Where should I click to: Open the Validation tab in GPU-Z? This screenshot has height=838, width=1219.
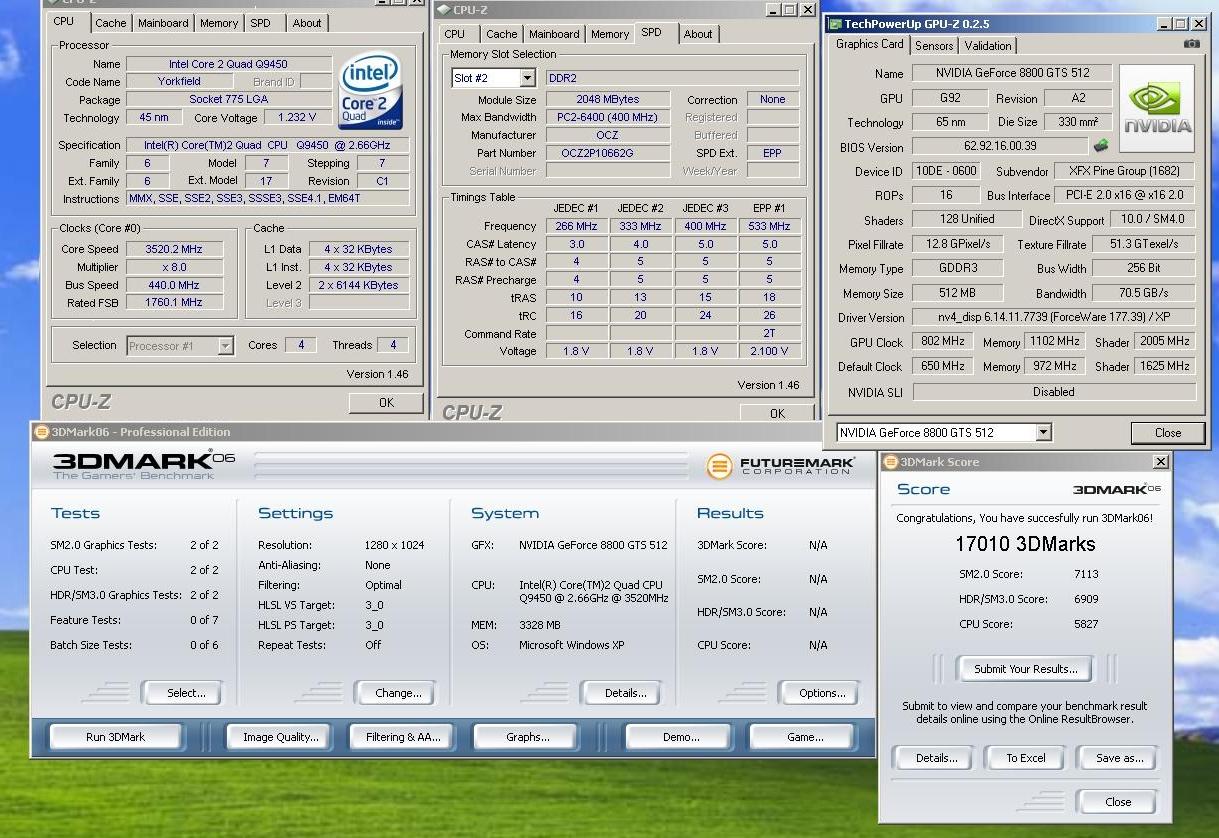(x=988, y=46)
